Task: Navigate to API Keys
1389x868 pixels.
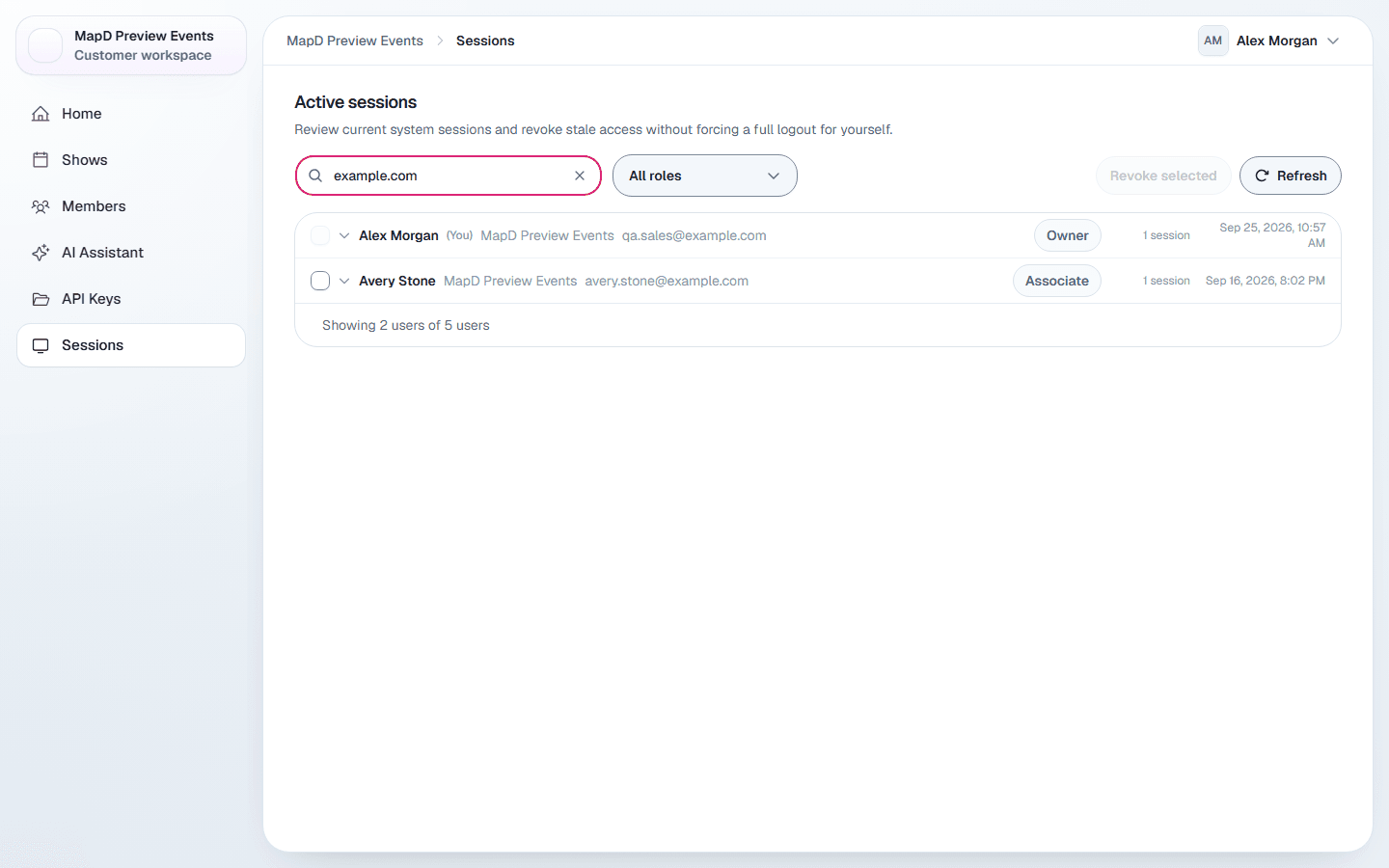Action: pyautogui.click(x=131, y=299)
